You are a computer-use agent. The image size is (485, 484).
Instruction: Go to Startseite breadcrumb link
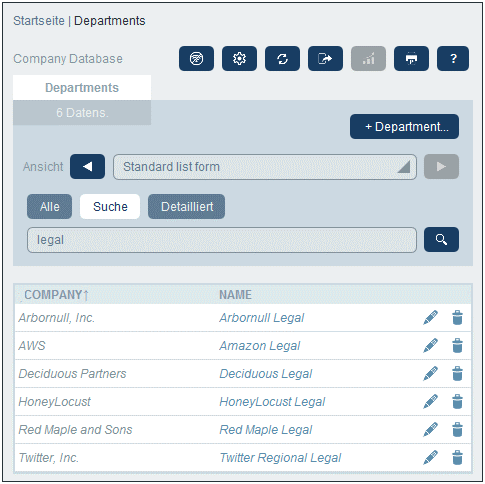click(x=39, y=21)
